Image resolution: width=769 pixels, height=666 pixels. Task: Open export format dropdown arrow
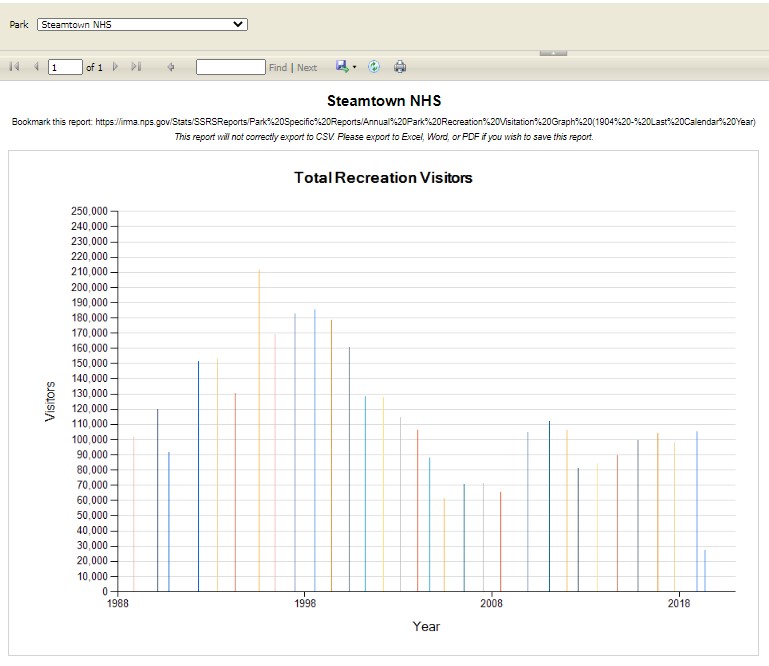[354, 67]
